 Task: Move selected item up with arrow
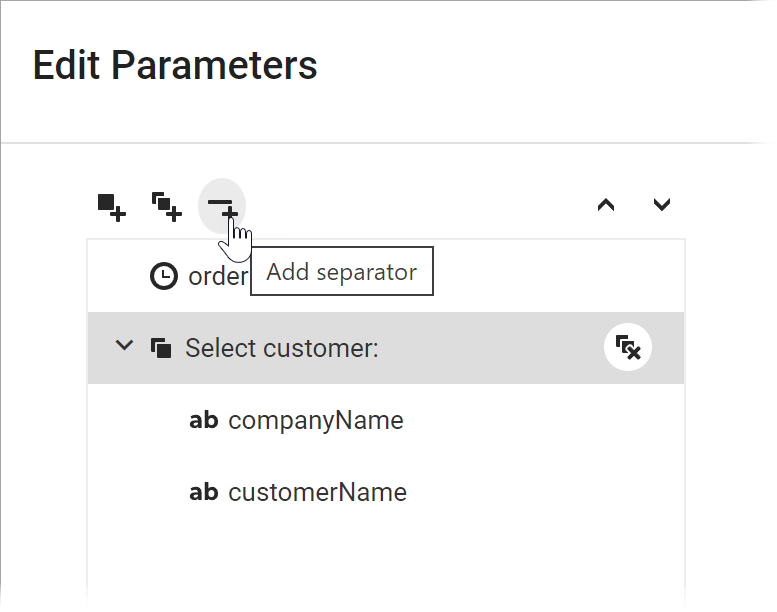point(605,205)
